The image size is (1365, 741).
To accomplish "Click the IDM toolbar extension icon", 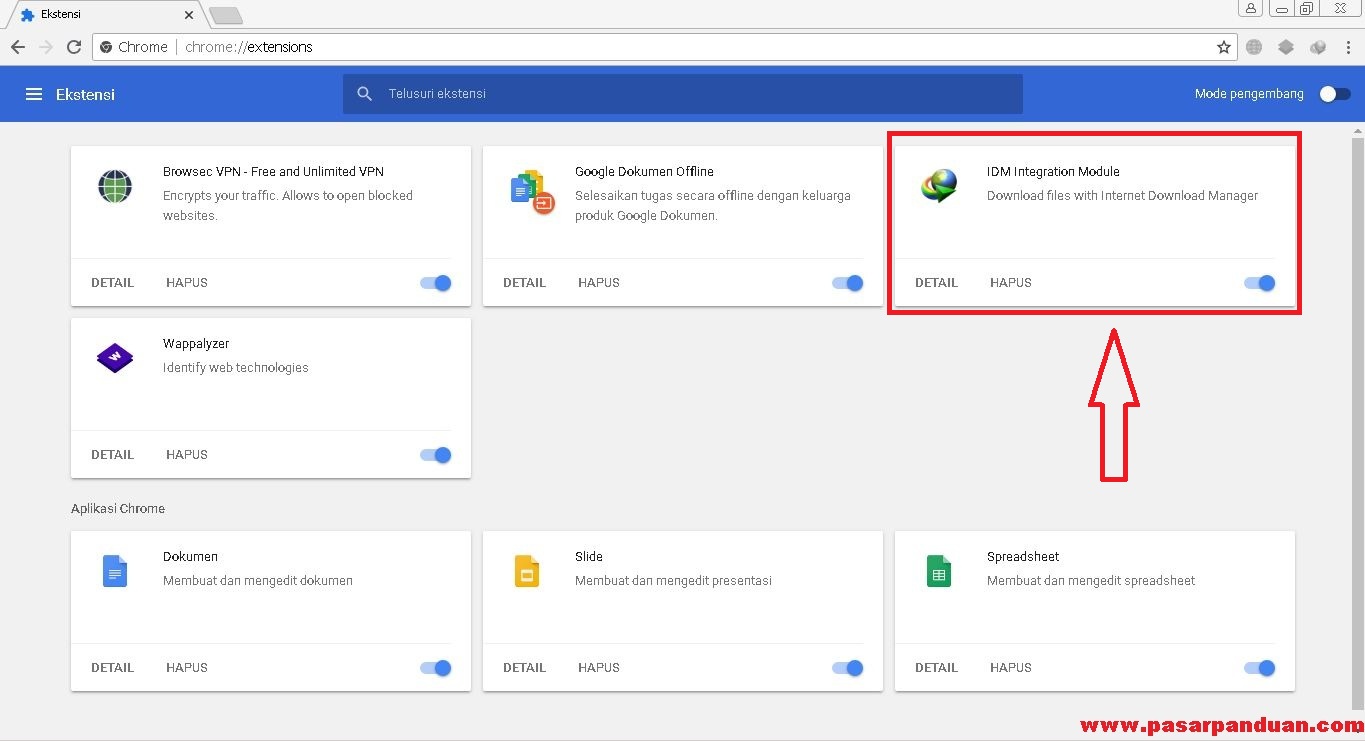I will (x=1318, y=47).
